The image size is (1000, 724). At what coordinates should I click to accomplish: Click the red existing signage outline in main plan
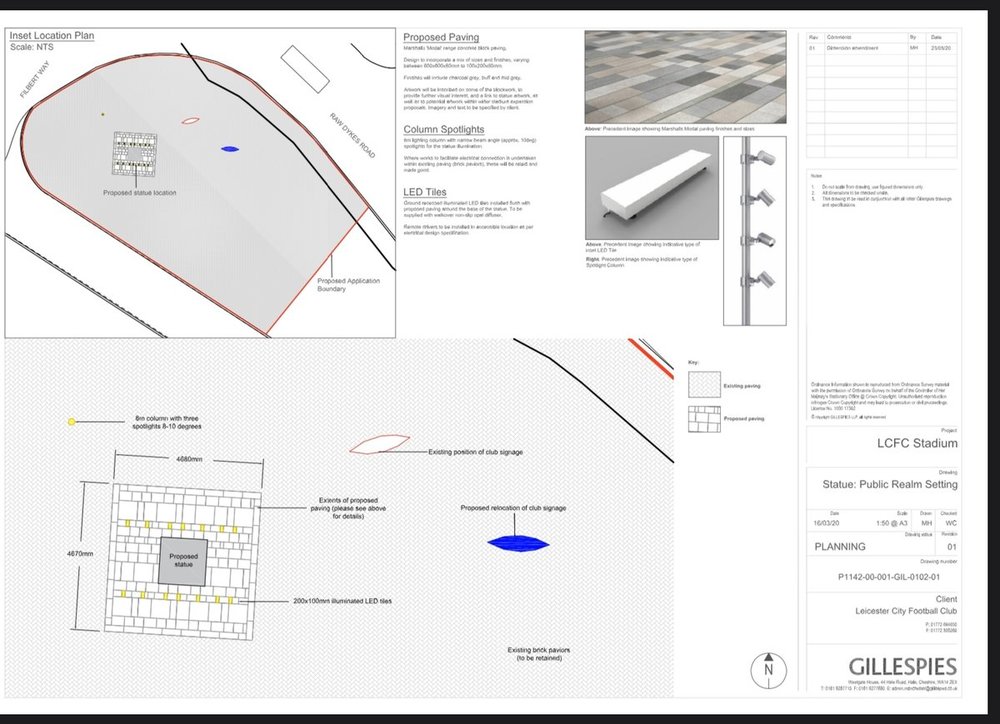(x=379, y=444)
